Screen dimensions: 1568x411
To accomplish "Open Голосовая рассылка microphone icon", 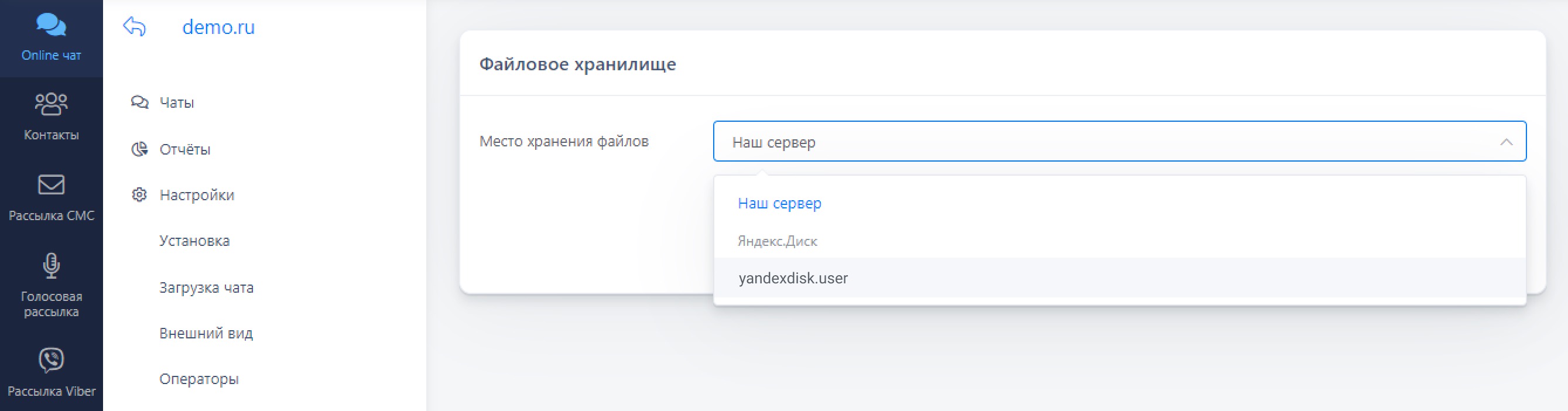I will coord(51,265).
